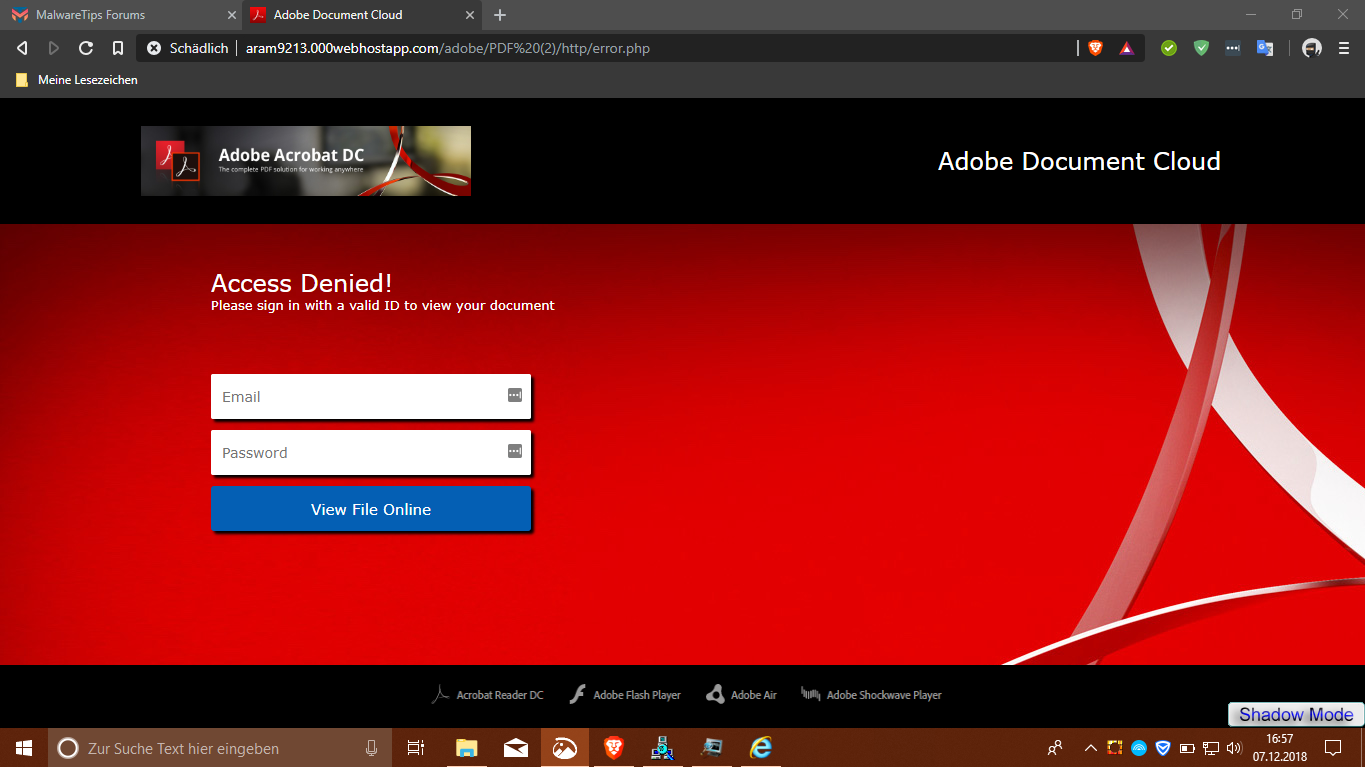Expand hidden system tray icons

tap(1091, 748)
